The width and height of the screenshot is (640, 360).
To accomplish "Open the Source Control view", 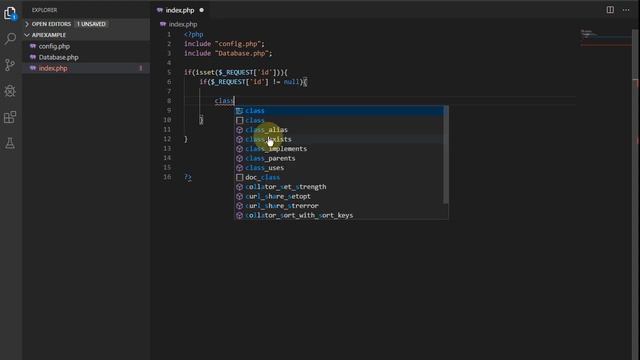I will click(x=10, y=64).
